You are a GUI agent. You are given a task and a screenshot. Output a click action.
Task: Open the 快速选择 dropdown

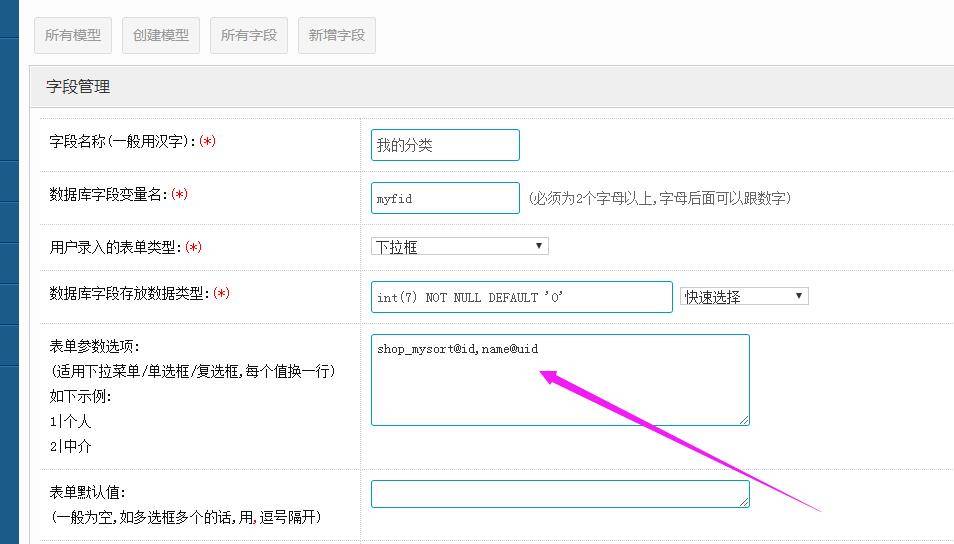[743, 296]
